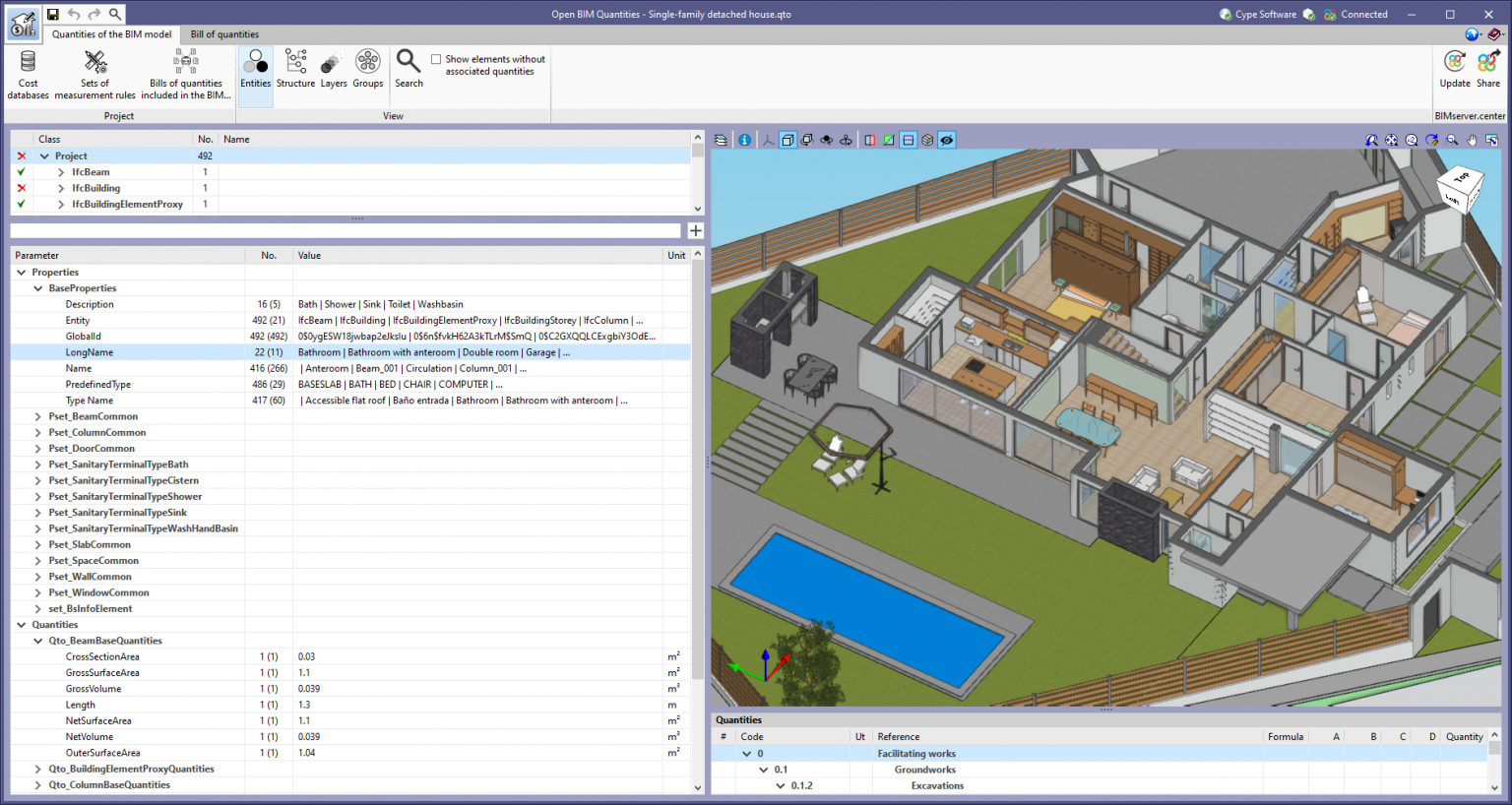Viewport: 1512px width, 805px height.
Task: Save the project using the floppy disk icon
Action: [53, 14]
